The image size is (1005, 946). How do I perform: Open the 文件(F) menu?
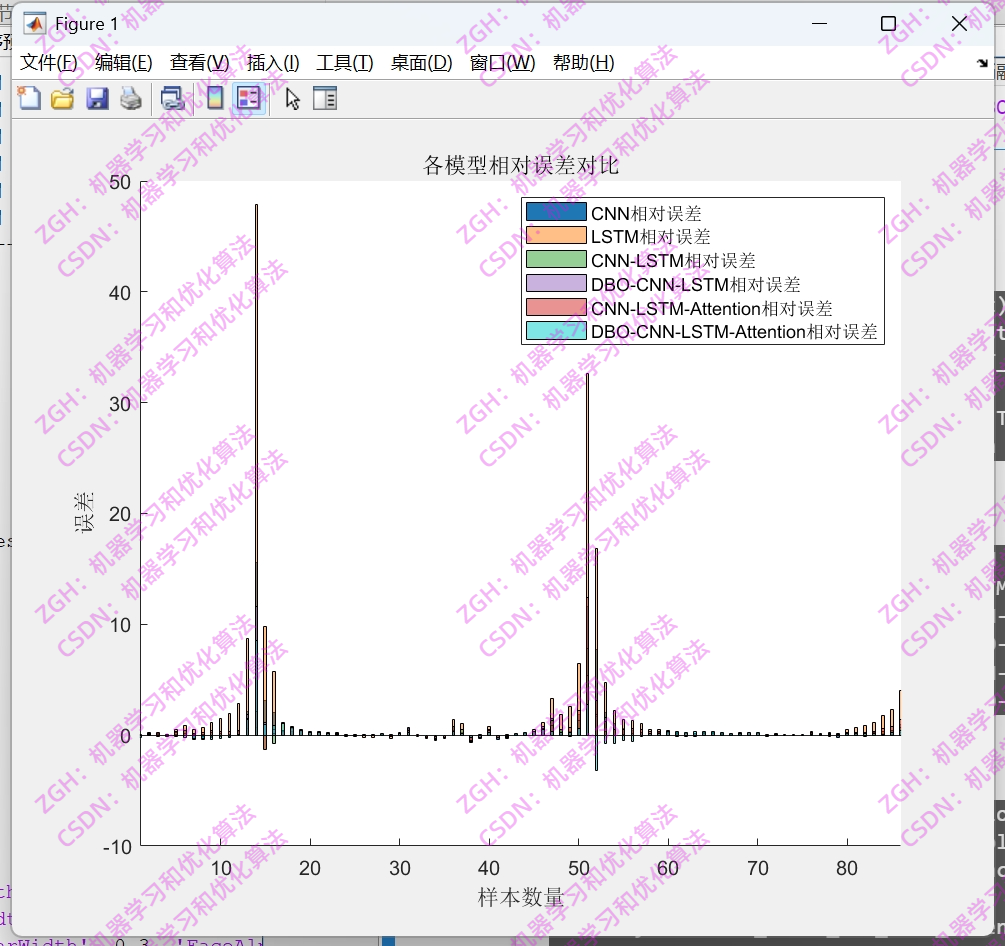[49, 63]
